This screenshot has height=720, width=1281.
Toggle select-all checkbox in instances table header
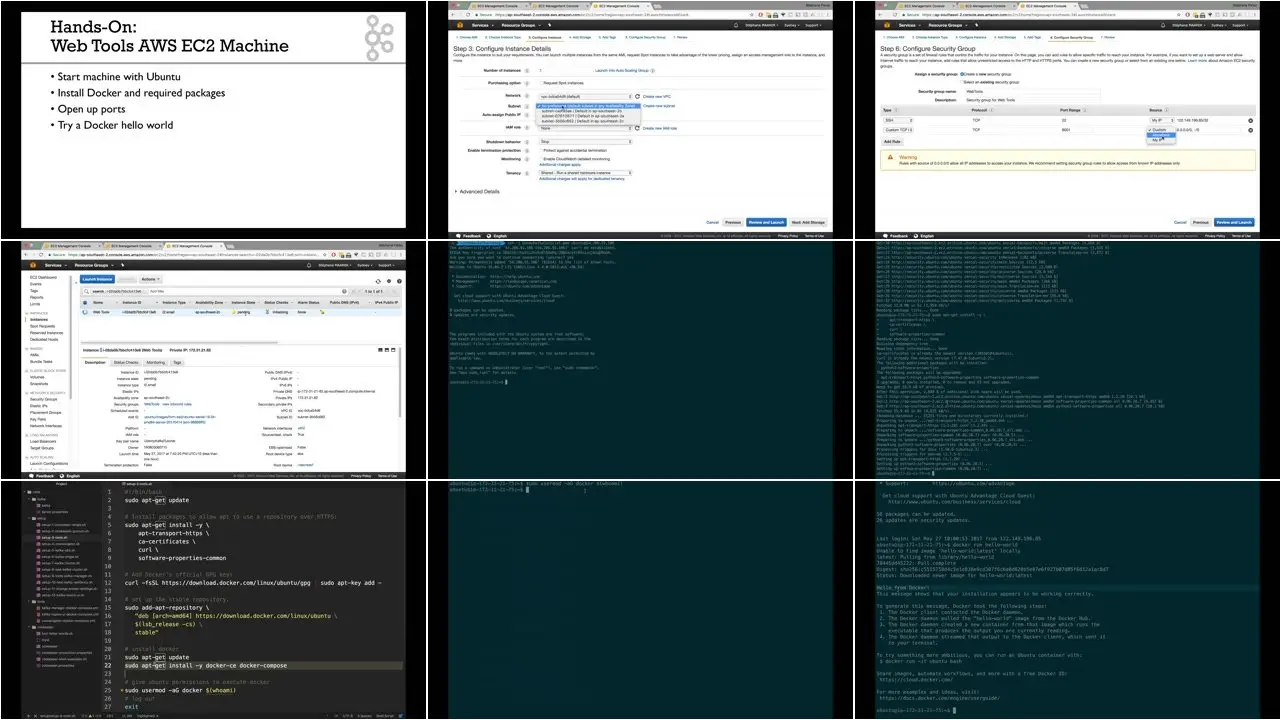(85, 301)
